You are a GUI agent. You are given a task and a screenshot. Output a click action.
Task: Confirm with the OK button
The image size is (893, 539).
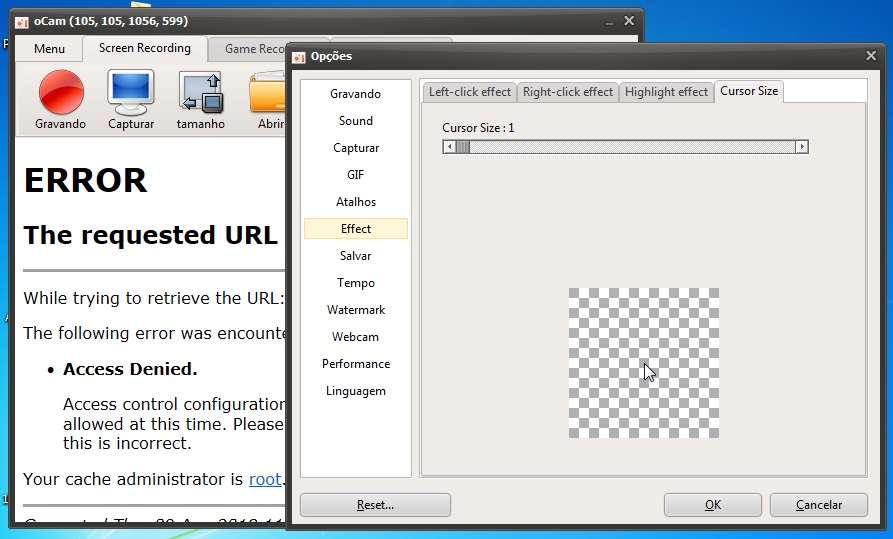tap(712, 505)
